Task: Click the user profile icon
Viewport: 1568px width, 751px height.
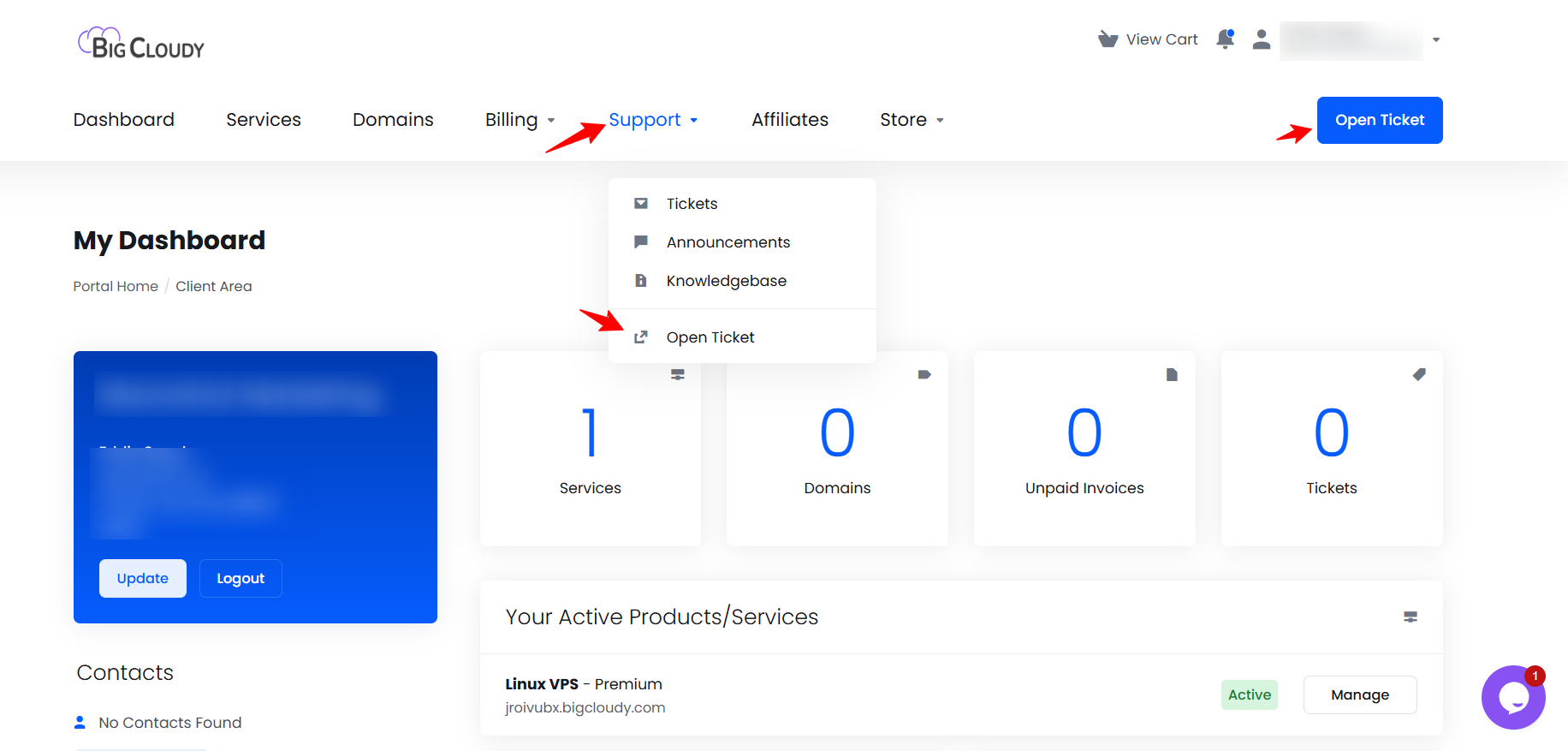Action: click(x=1262, y=39)
